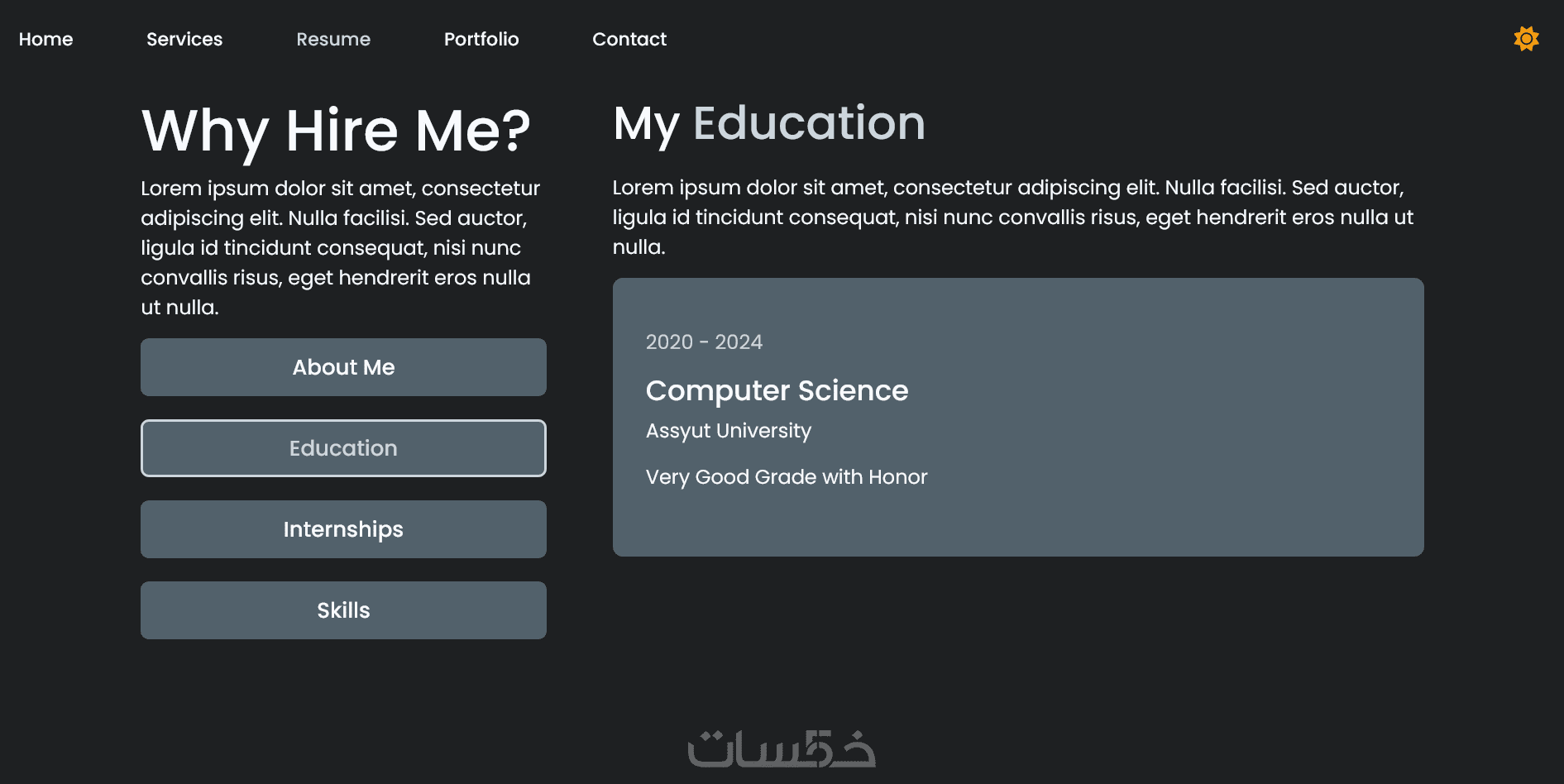Show the Internships tab

343,529
